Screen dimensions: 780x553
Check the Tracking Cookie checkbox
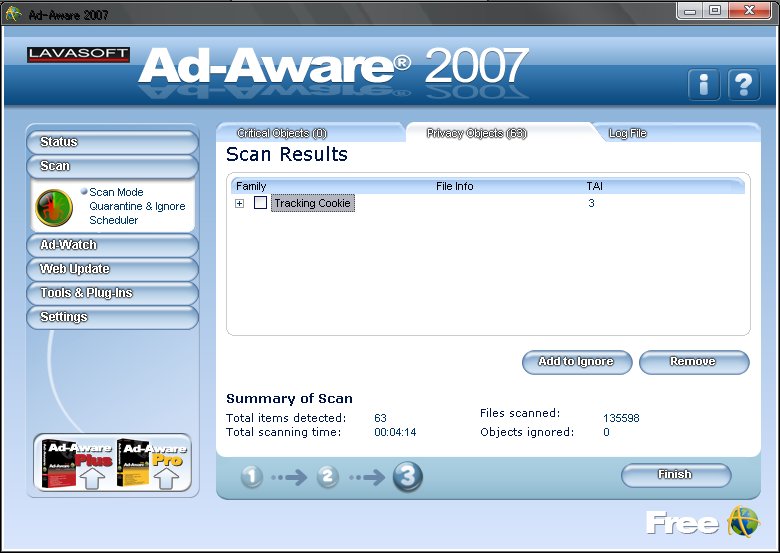point(260,202)
